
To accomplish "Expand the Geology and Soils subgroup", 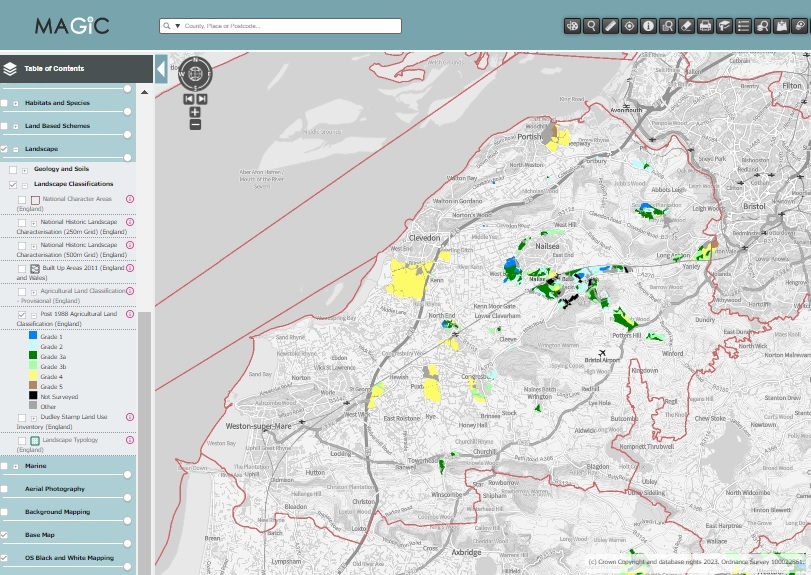I will [x=24, y=169].
